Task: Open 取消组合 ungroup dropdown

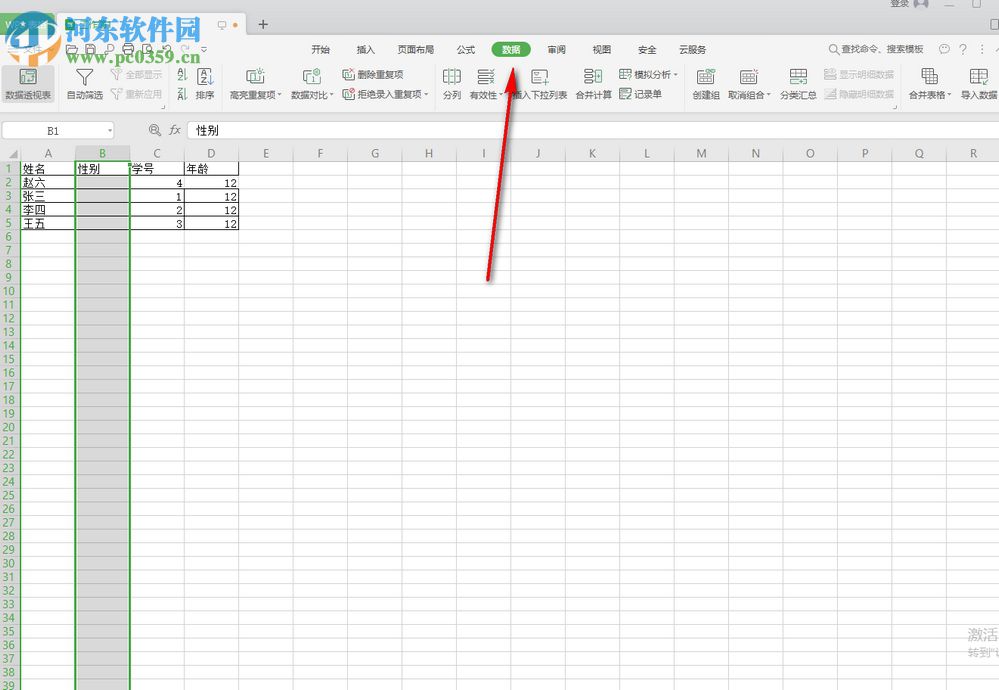Action: coord(749,83)
